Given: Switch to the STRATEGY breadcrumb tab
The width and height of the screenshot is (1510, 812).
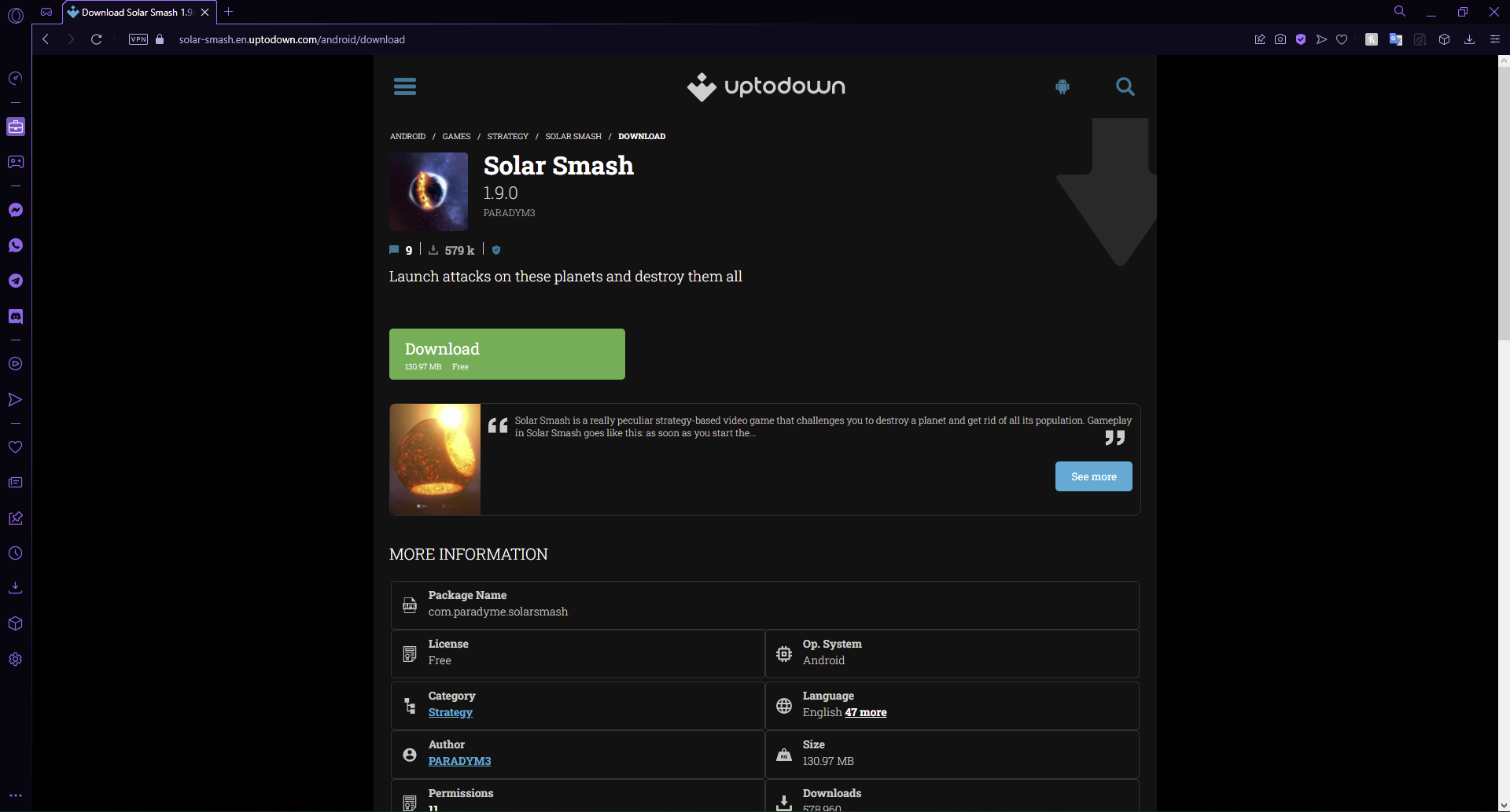Looking at the screenshot, I should (507, 136).
